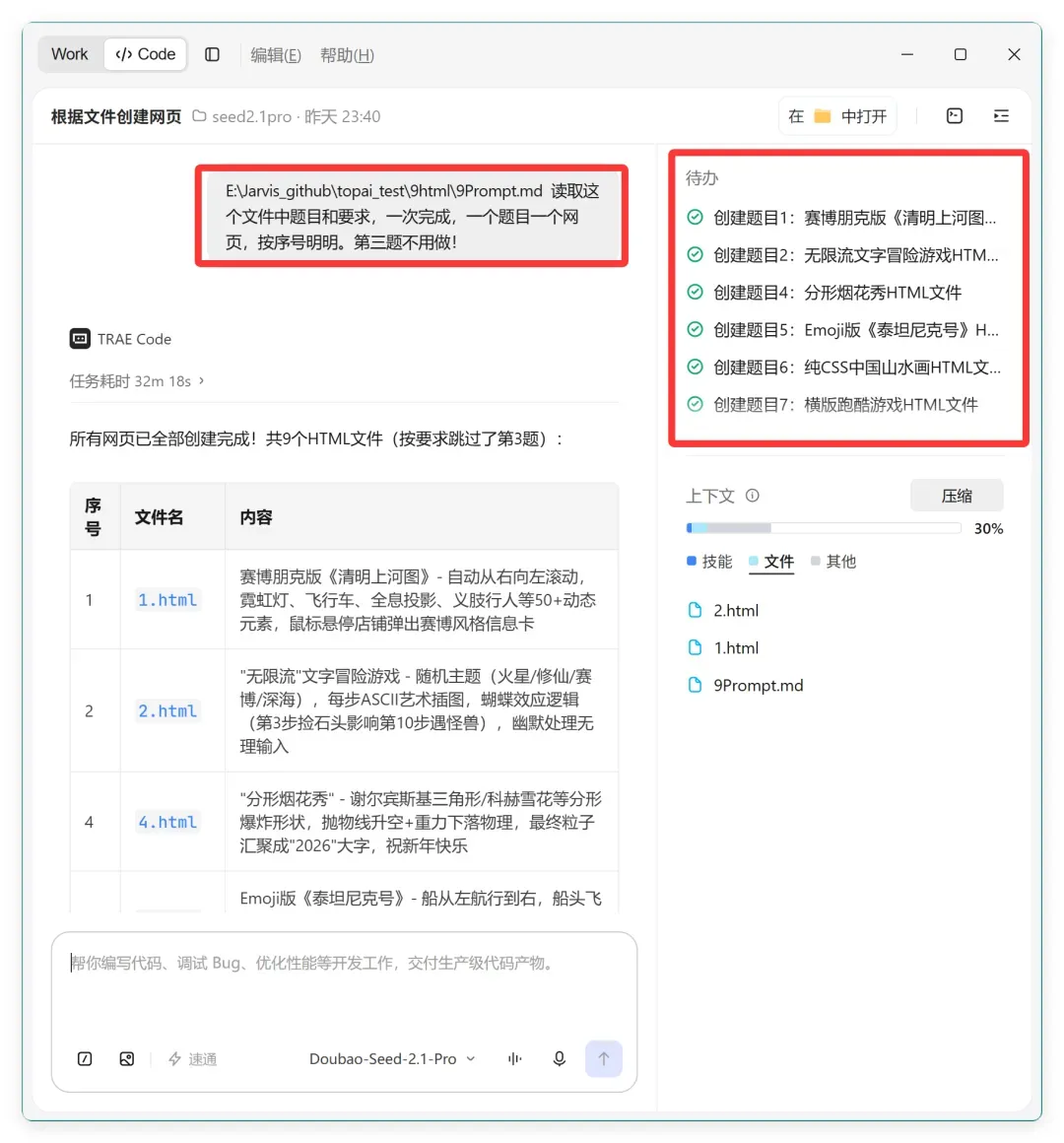
Task: Open the 4.html link in table
Action: (x=167, y=822)
